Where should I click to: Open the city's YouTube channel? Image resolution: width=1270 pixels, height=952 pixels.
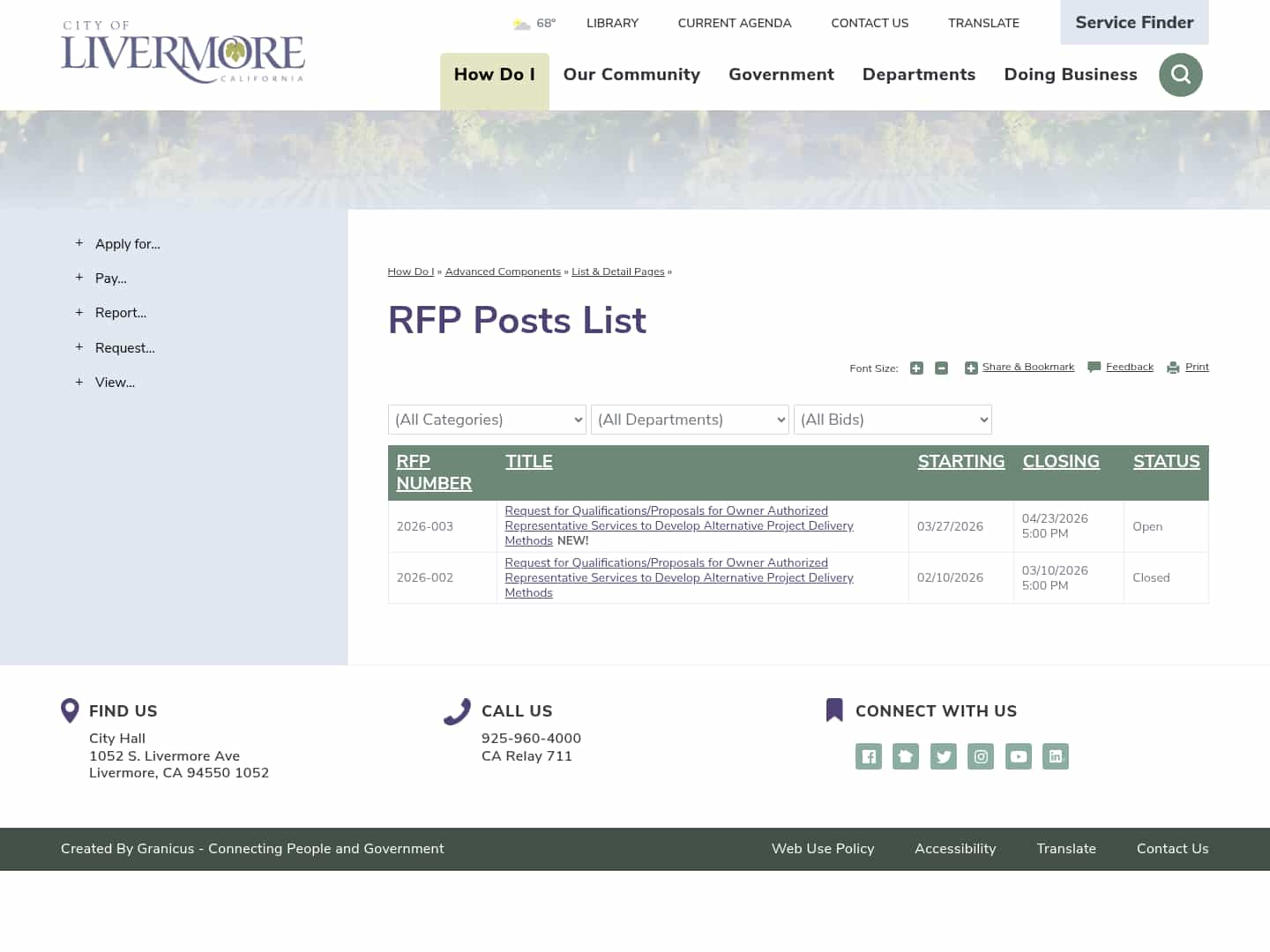pos(1018,756)
